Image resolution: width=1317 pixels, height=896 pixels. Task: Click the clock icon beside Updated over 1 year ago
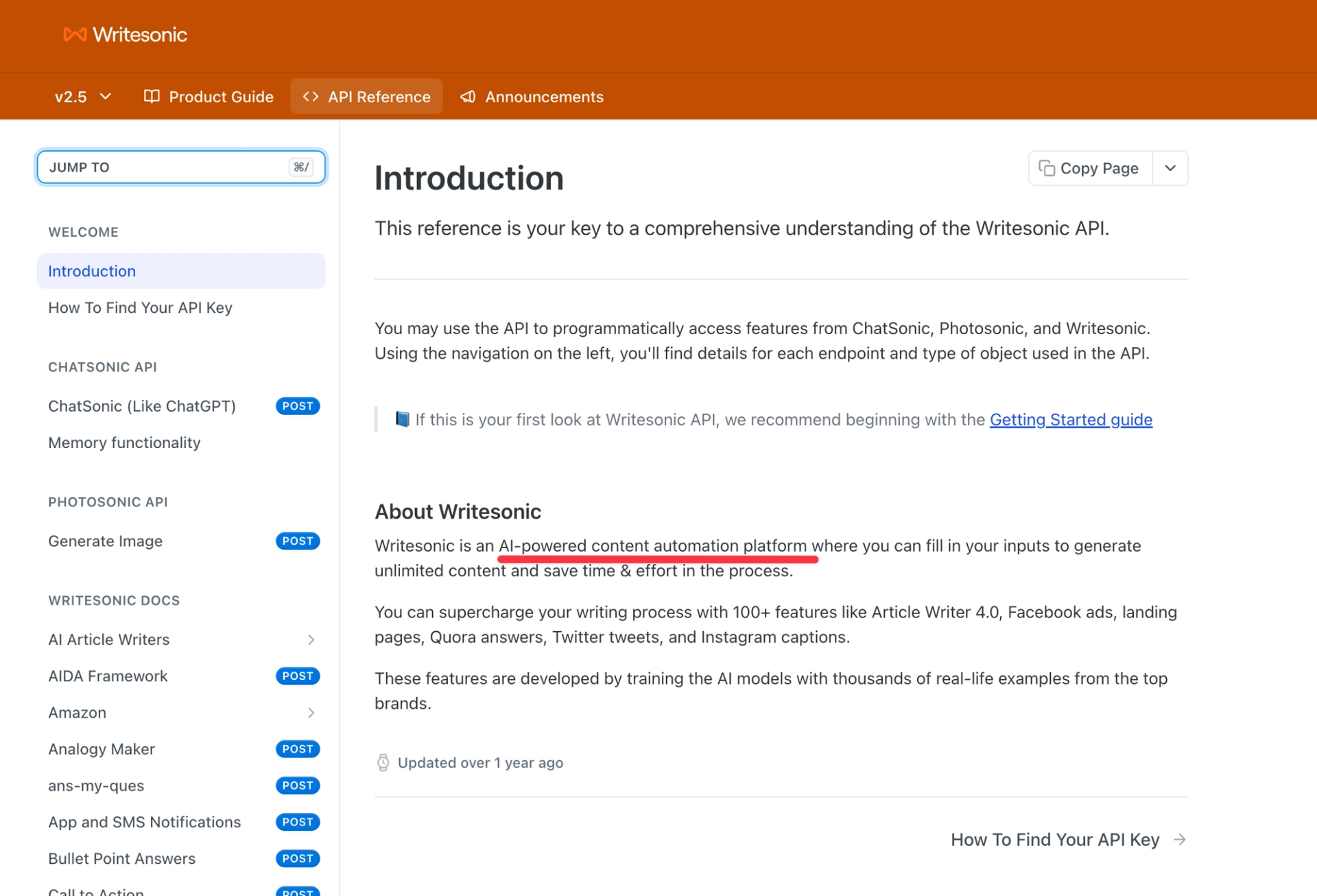pos(383,763)
